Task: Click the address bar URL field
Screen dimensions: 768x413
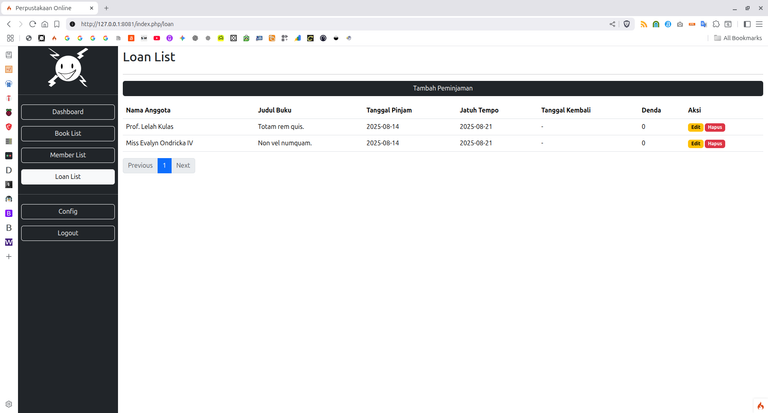Action: pos(343,24)
